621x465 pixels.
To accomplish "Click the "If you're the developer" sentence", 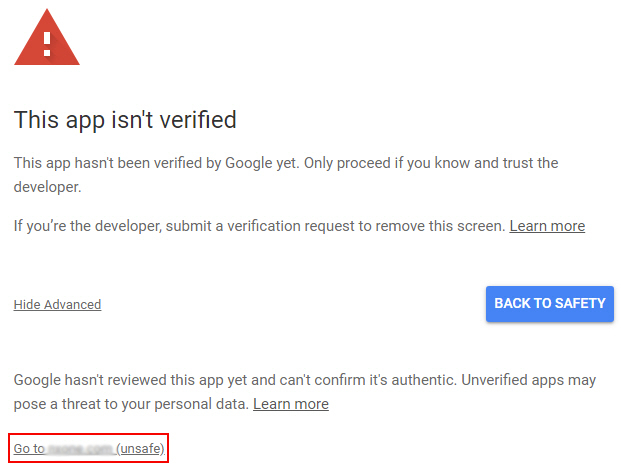I will [88, 226].
